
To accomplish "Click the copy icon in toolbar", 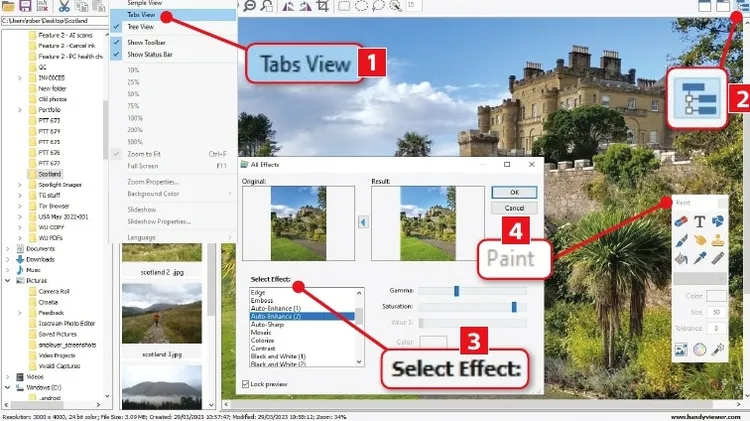I will pyautogui.click(x=81, y=6).
